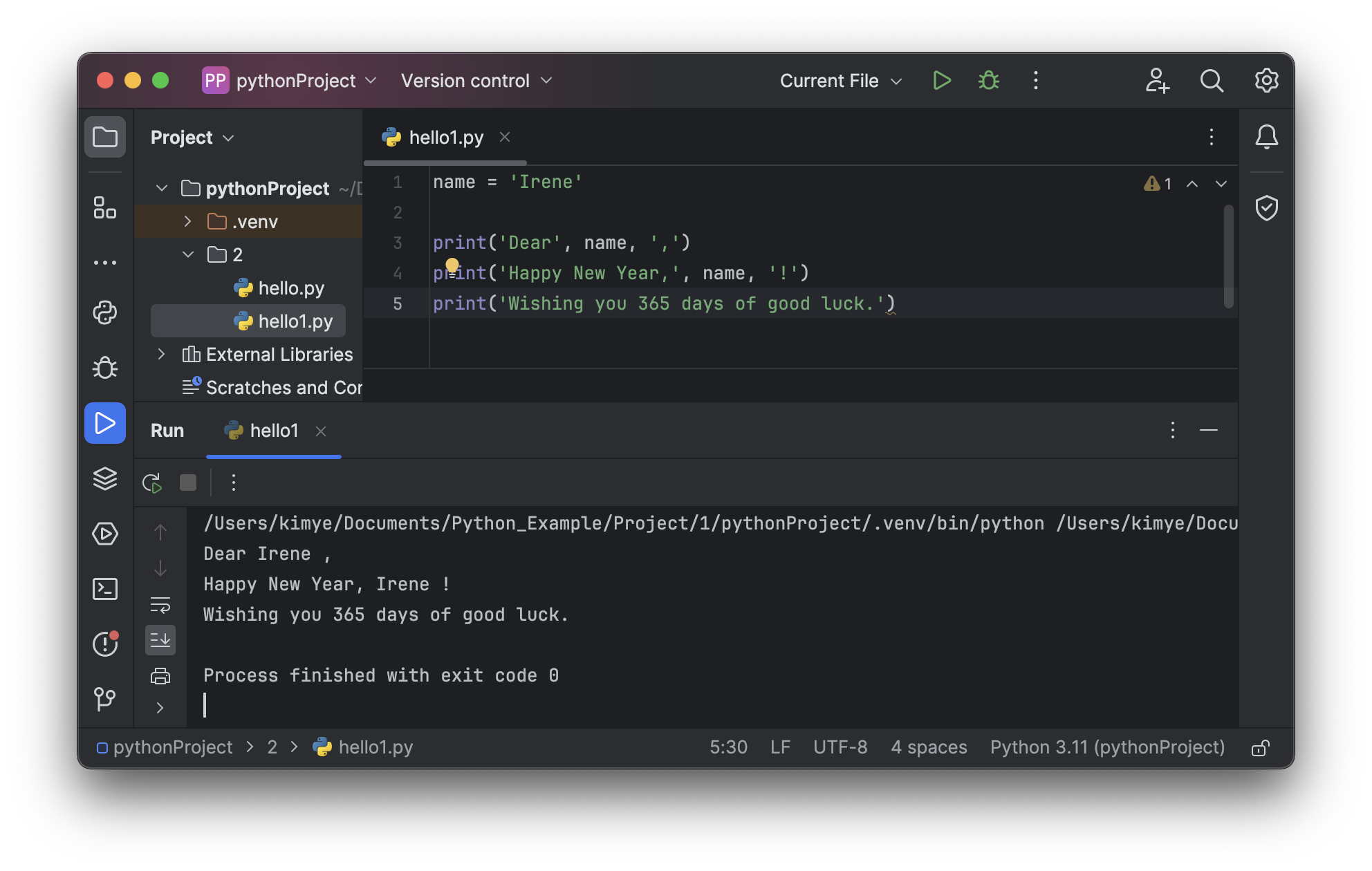Click the editor vertical scrollbar
This screenshot has height=871, width=1372.
[1229, 256]
